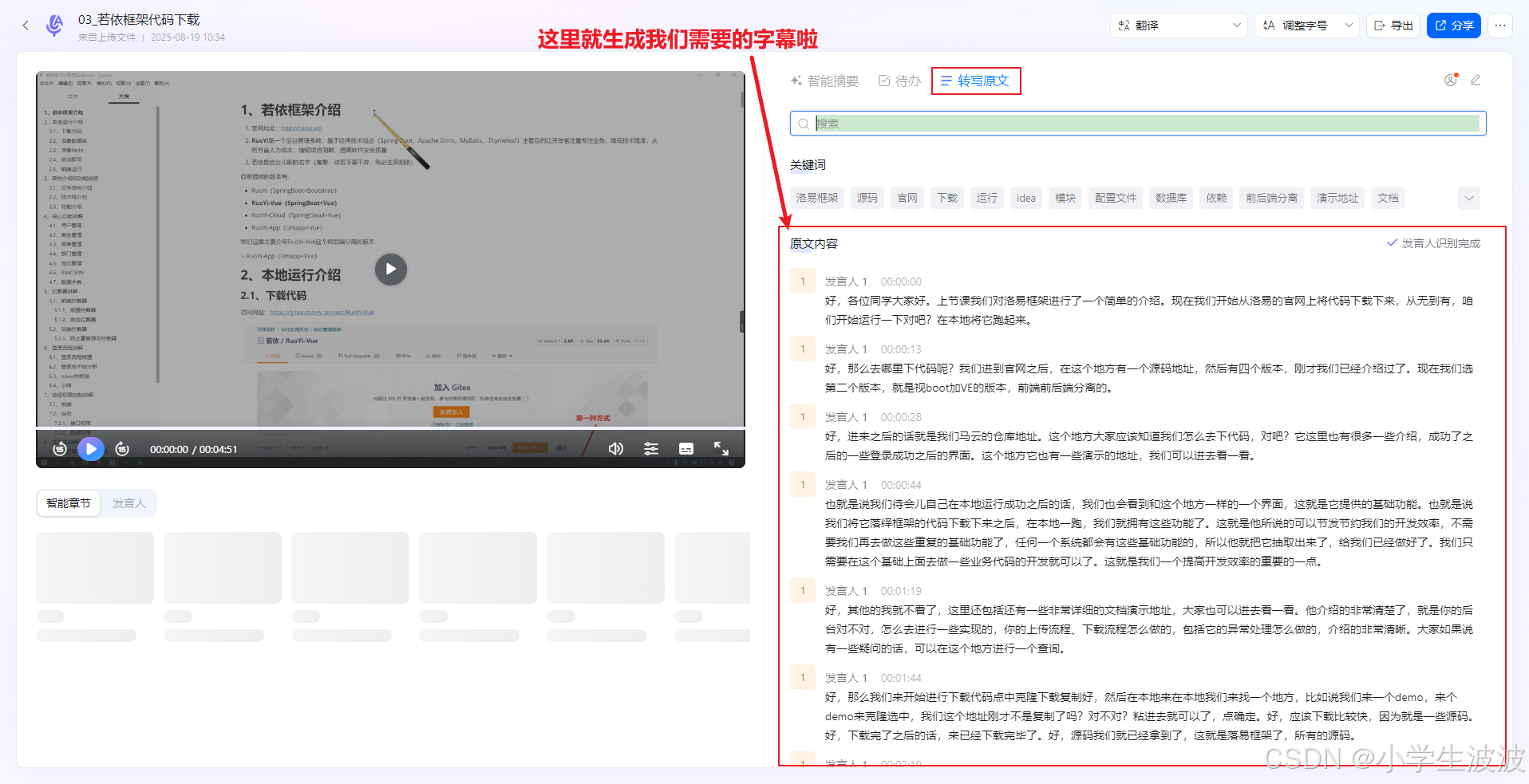Switch to 发言人 tab below video

click(128, 503)
